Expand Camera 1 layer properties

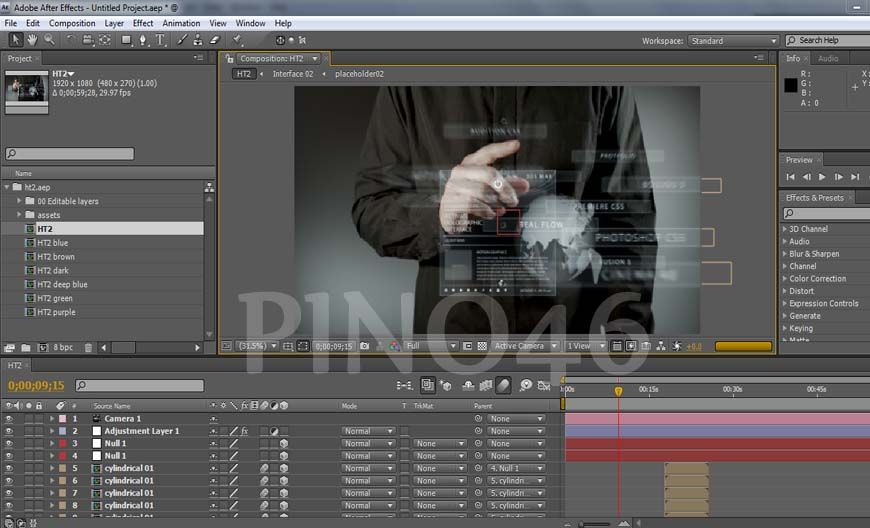point(52,419)
